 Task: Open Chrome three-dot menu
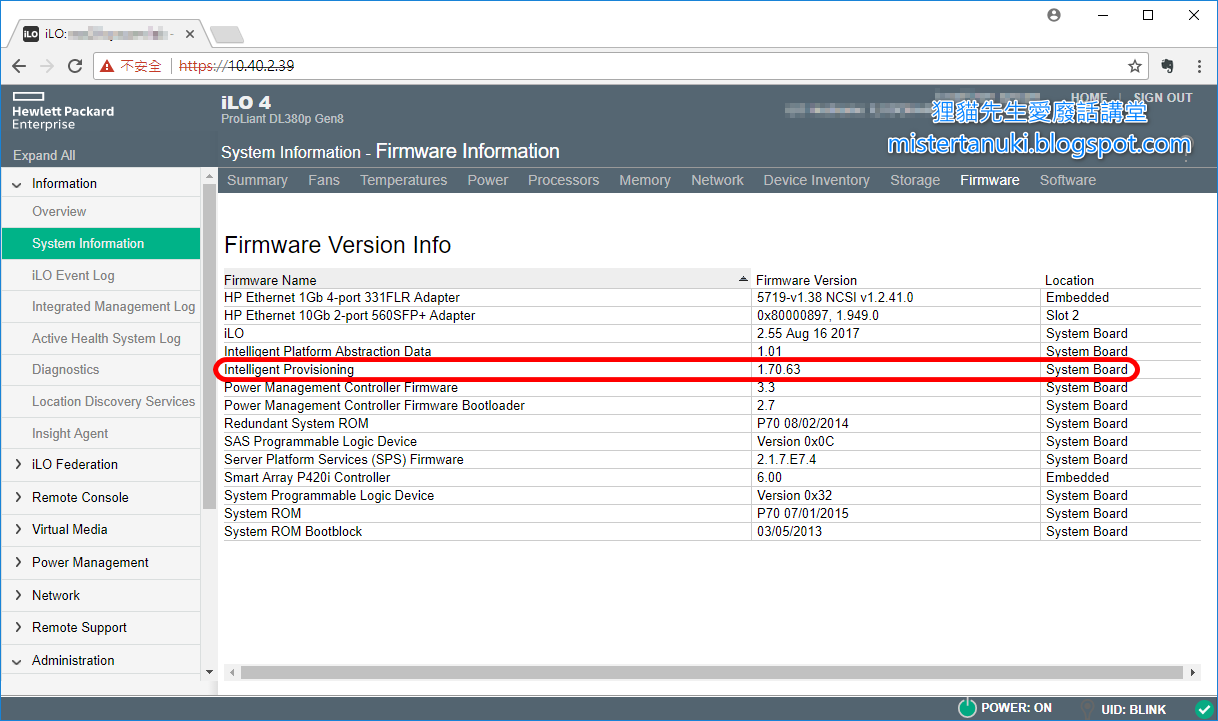click(1200, 66)
